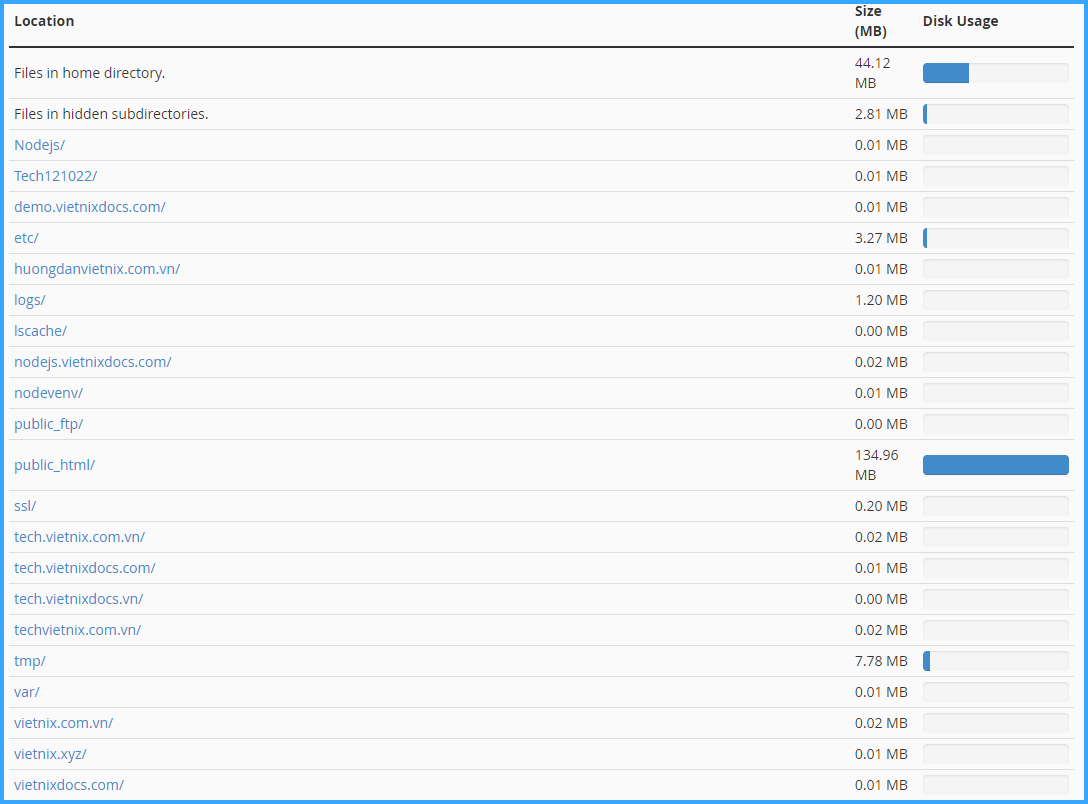Click the 1.20 MB size for logs/
The image size is (1088, 804).
[881, 300]
